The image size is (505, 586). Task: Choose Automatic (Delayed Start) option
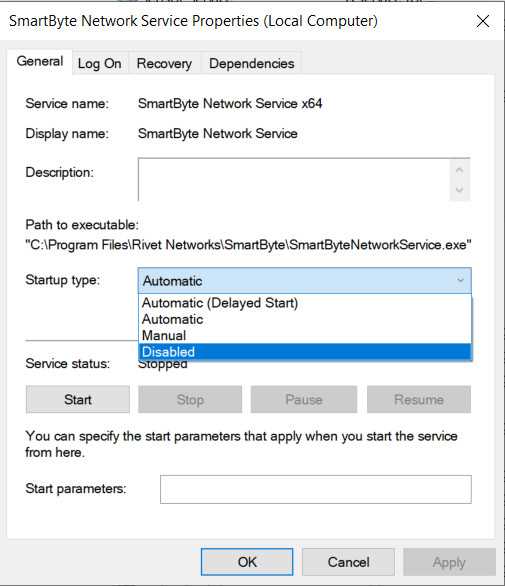[x=305, y=302]
